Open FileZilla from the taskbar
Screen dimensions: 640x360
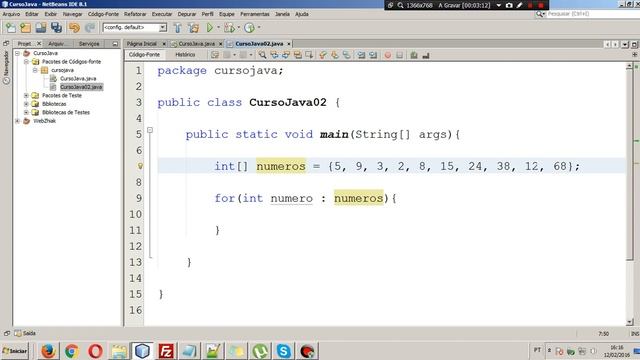click(166, 351)
